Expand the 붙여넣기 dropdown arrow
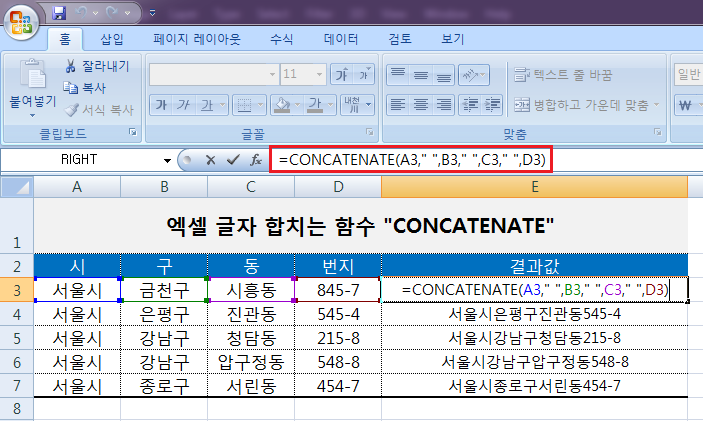 pyautogui.click(x=32, y=116)
